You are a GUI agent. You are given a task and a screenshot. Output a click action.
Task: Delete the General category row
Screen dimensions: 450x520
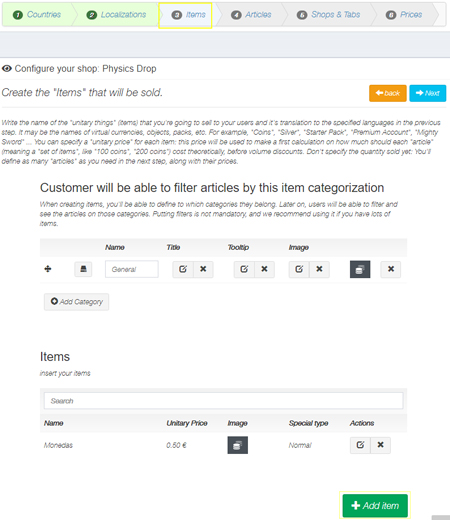tap(391, 269)
